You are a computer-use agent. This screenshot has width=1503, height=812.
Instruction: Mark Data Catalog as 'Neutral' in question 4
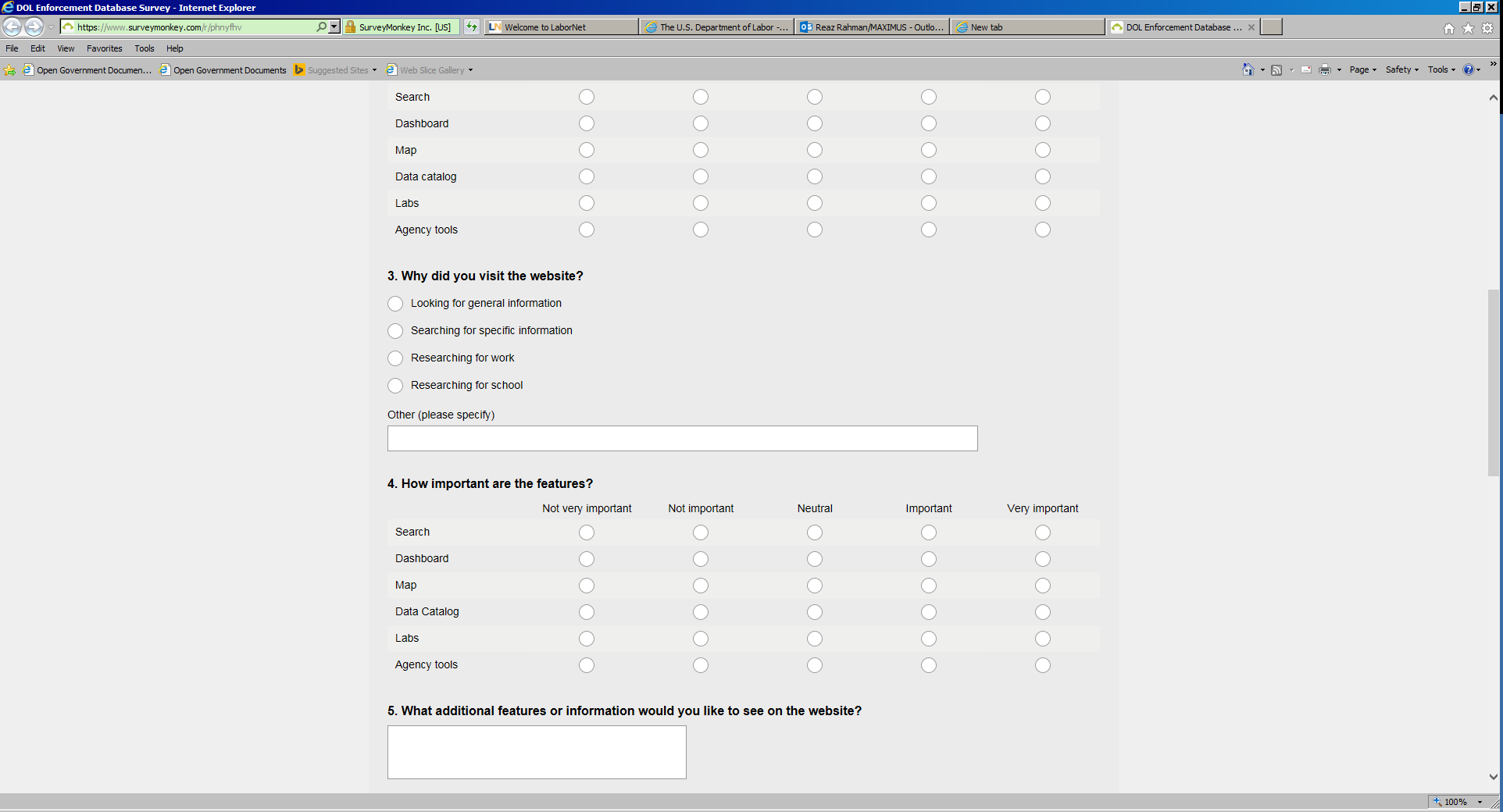click(815, 612)
